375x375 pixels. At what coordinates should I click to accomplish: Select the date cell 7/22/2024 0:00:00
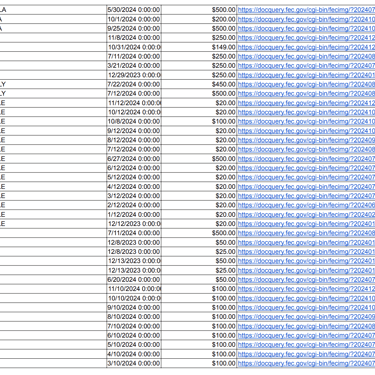(x=134, y=84)
